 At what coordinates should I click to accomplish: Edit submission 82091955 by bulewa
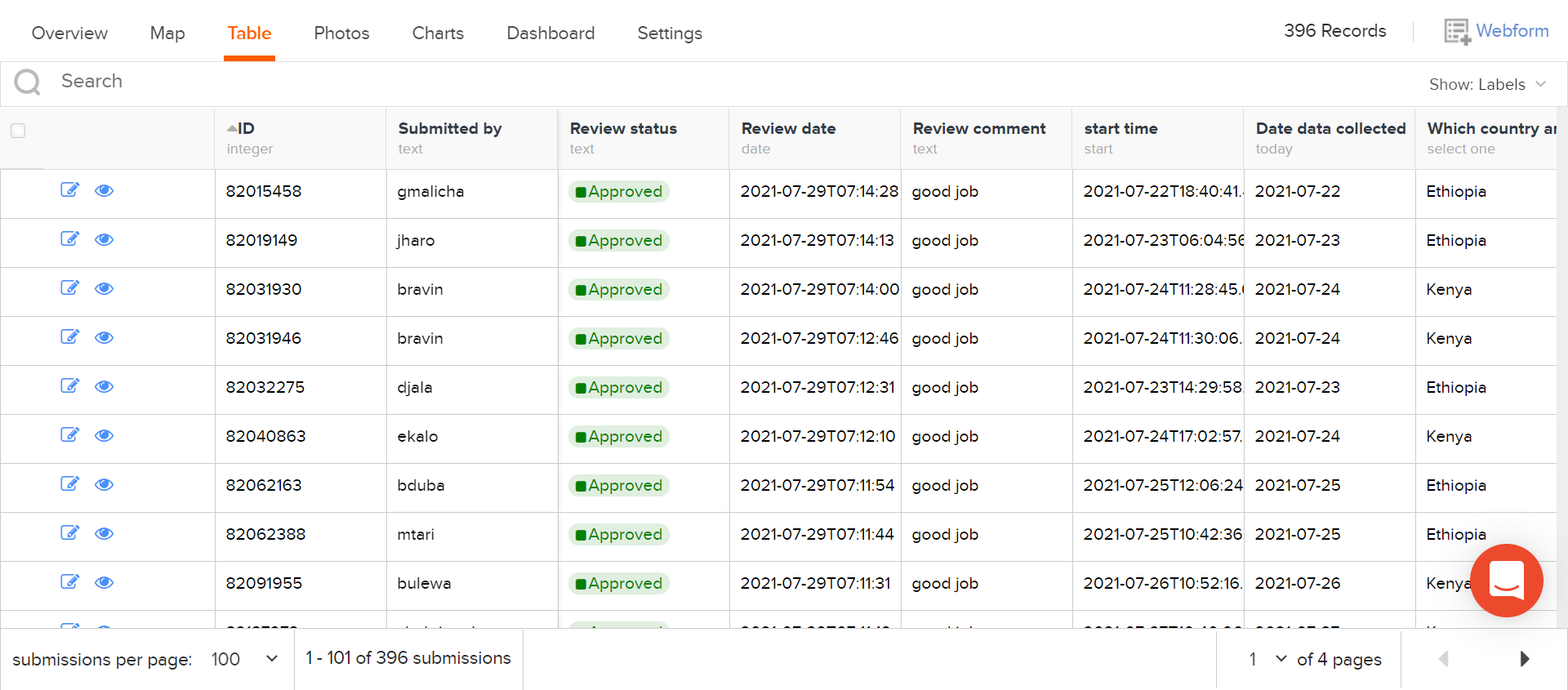(x=70, y=582)
